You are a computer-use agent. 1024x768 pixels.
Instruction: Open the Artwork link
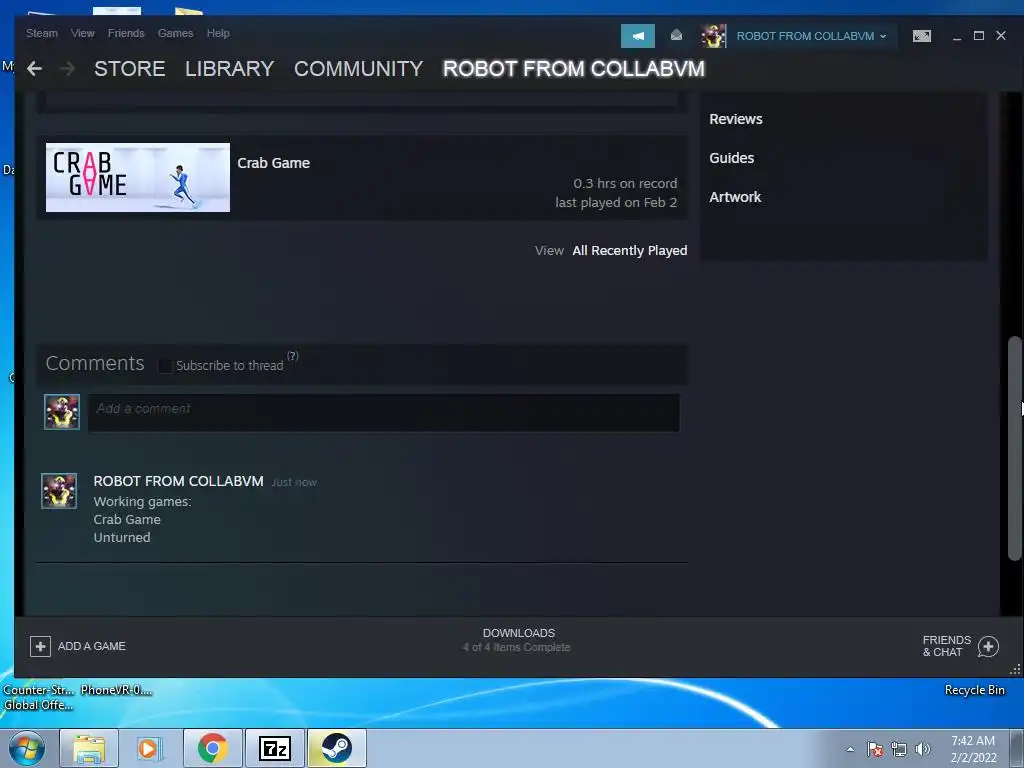(x=735, y=197)
